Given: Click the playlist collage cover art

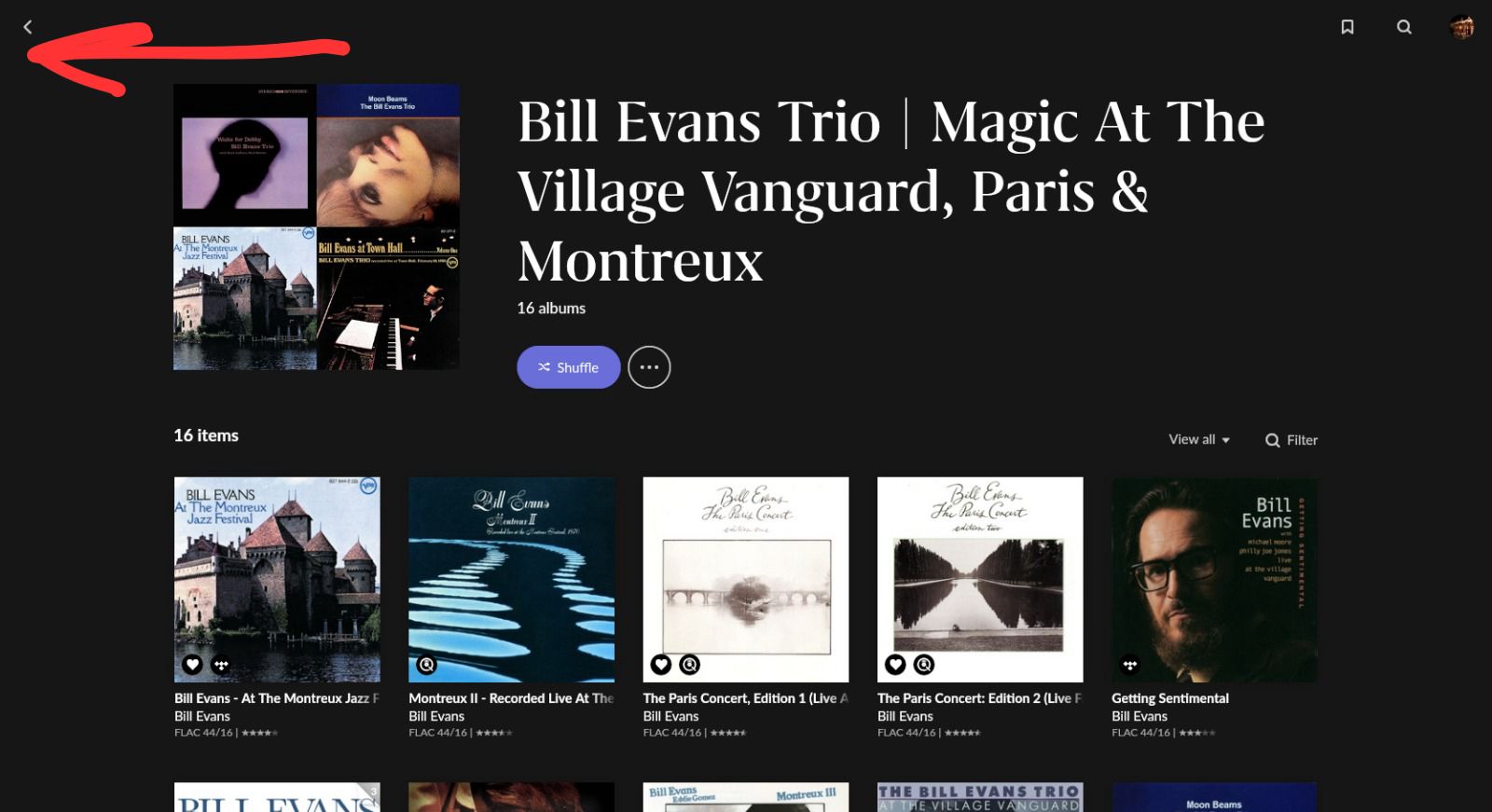Looking at the screenshot, I should click(316, 227).
